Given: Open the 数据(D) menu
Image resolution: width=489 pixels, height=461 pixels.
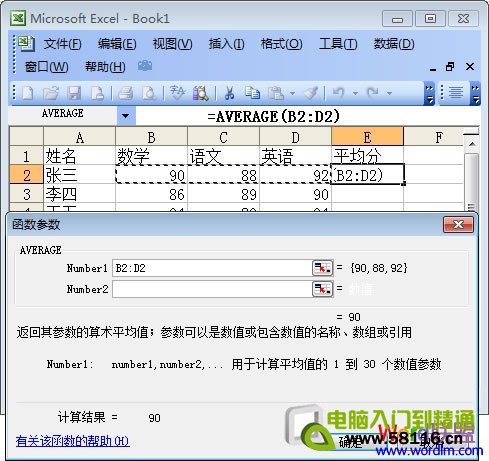Looking at the screenshot, I should [394, 44].
